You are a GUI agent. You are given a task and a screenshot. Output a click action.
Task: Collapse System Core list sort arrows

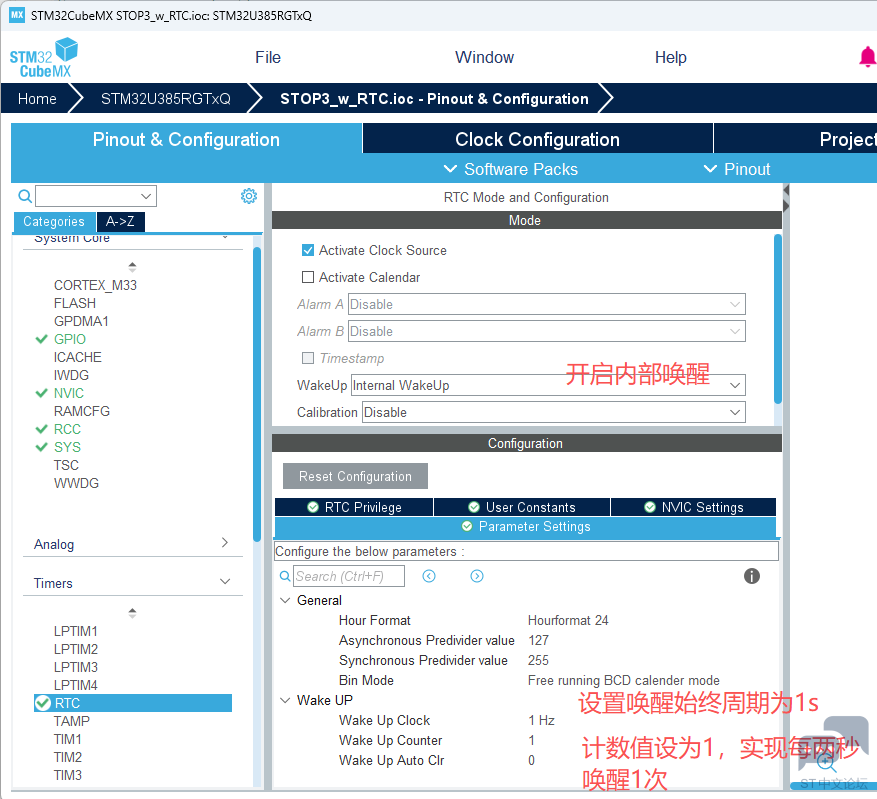132,267
